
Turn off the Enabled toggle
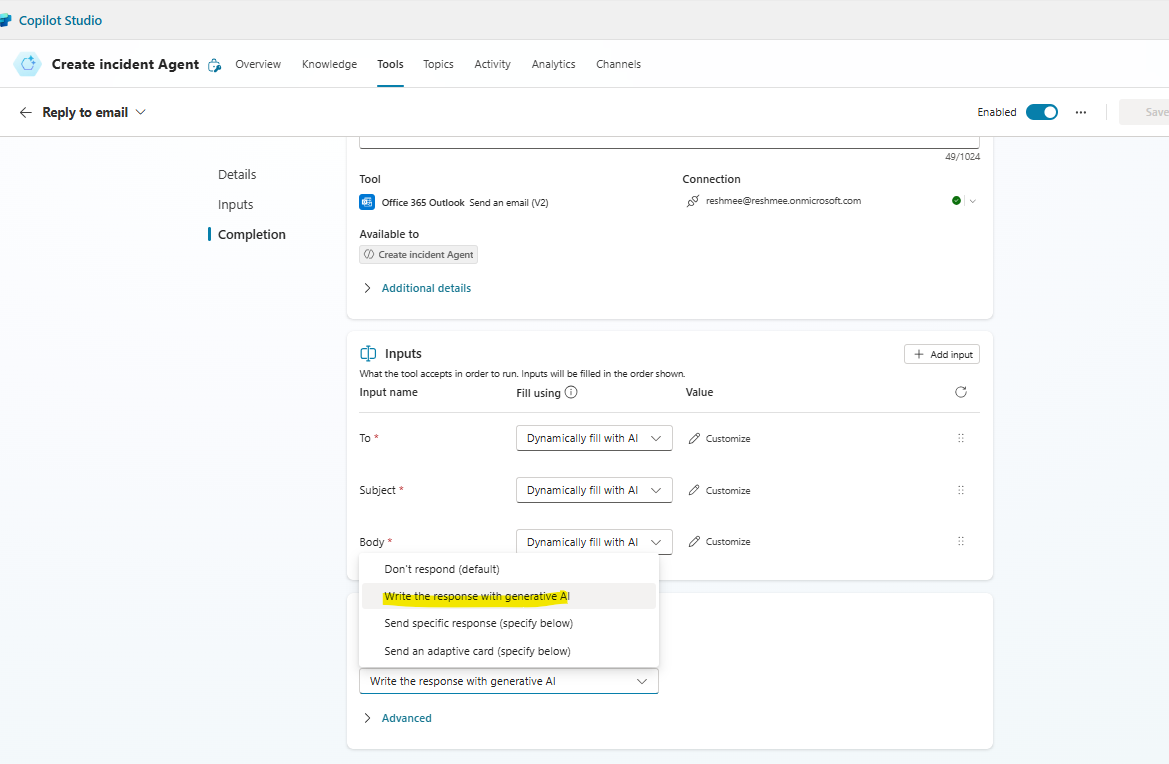tap(1042, 112)
